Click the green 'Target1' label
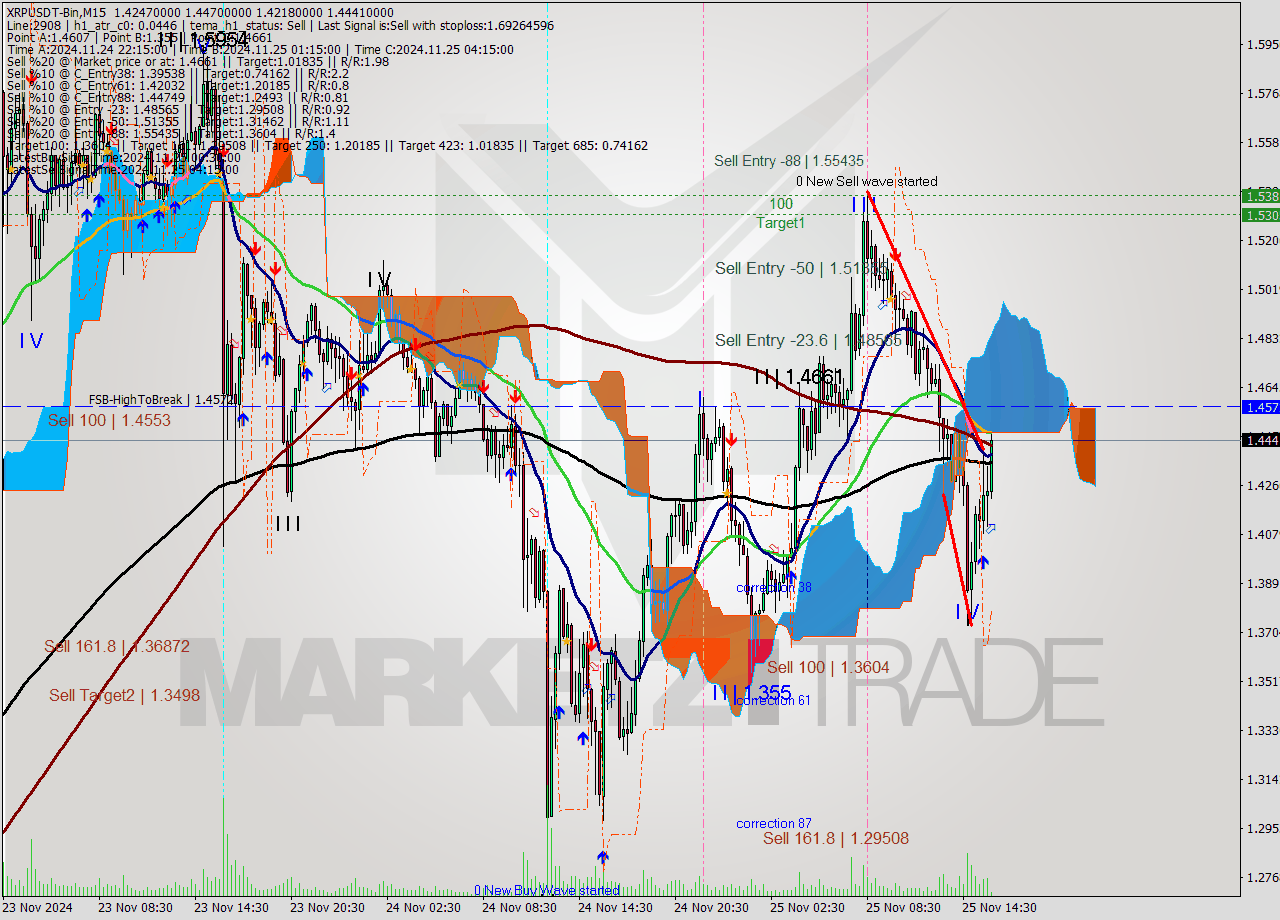 click(780, 223)
